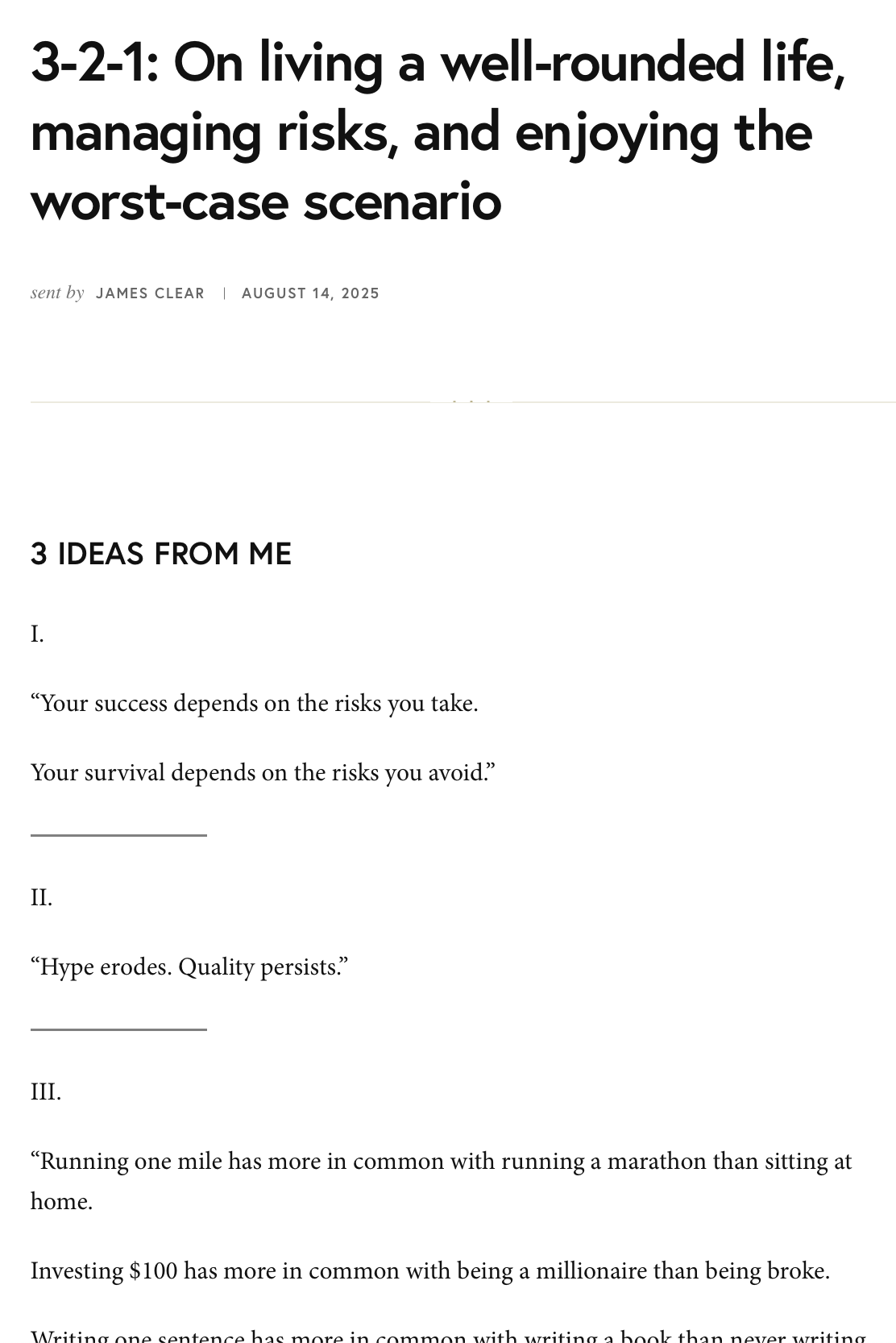Click the short rule below idea I
Viewport: 896px width, 1343px height.
click(118, 835)
